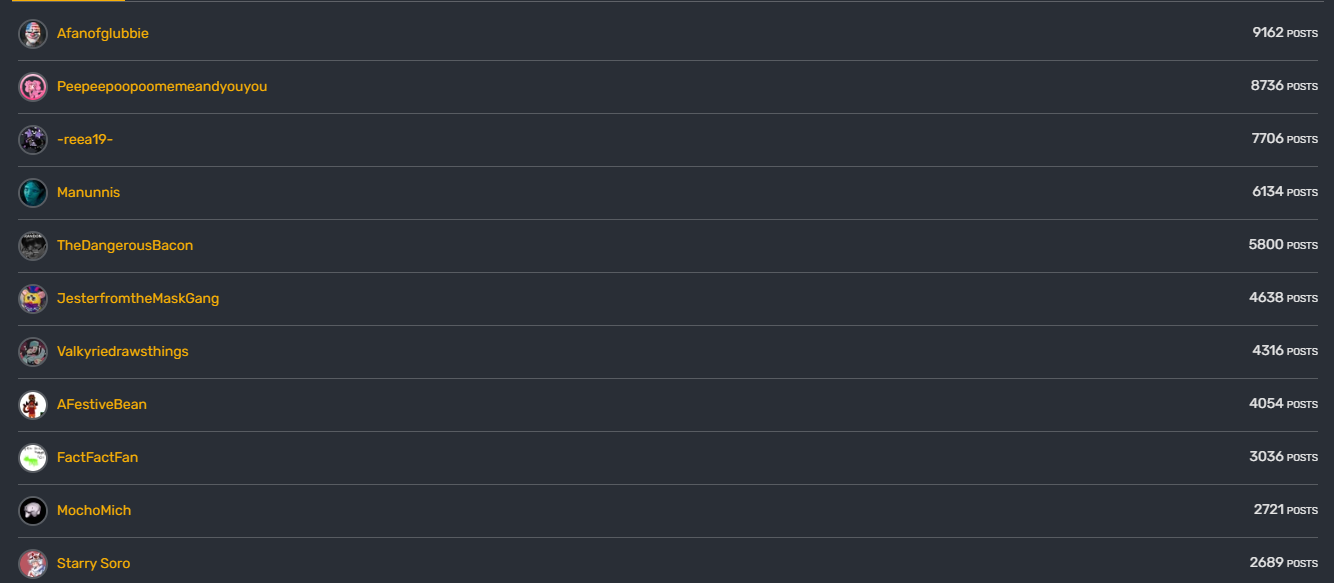The width and height of the screenshot is (1334, 583).
Task: Visit the Valkyriedrawsthings username link
Action: click(123, 352)
